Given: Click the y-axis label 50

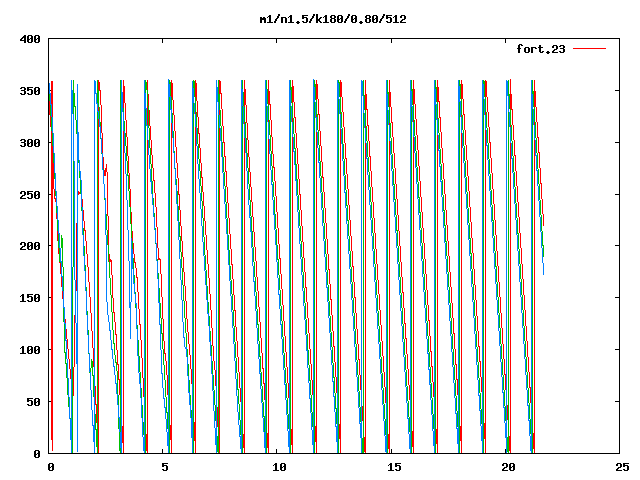Looking at the screenshot, I should 33,402.
